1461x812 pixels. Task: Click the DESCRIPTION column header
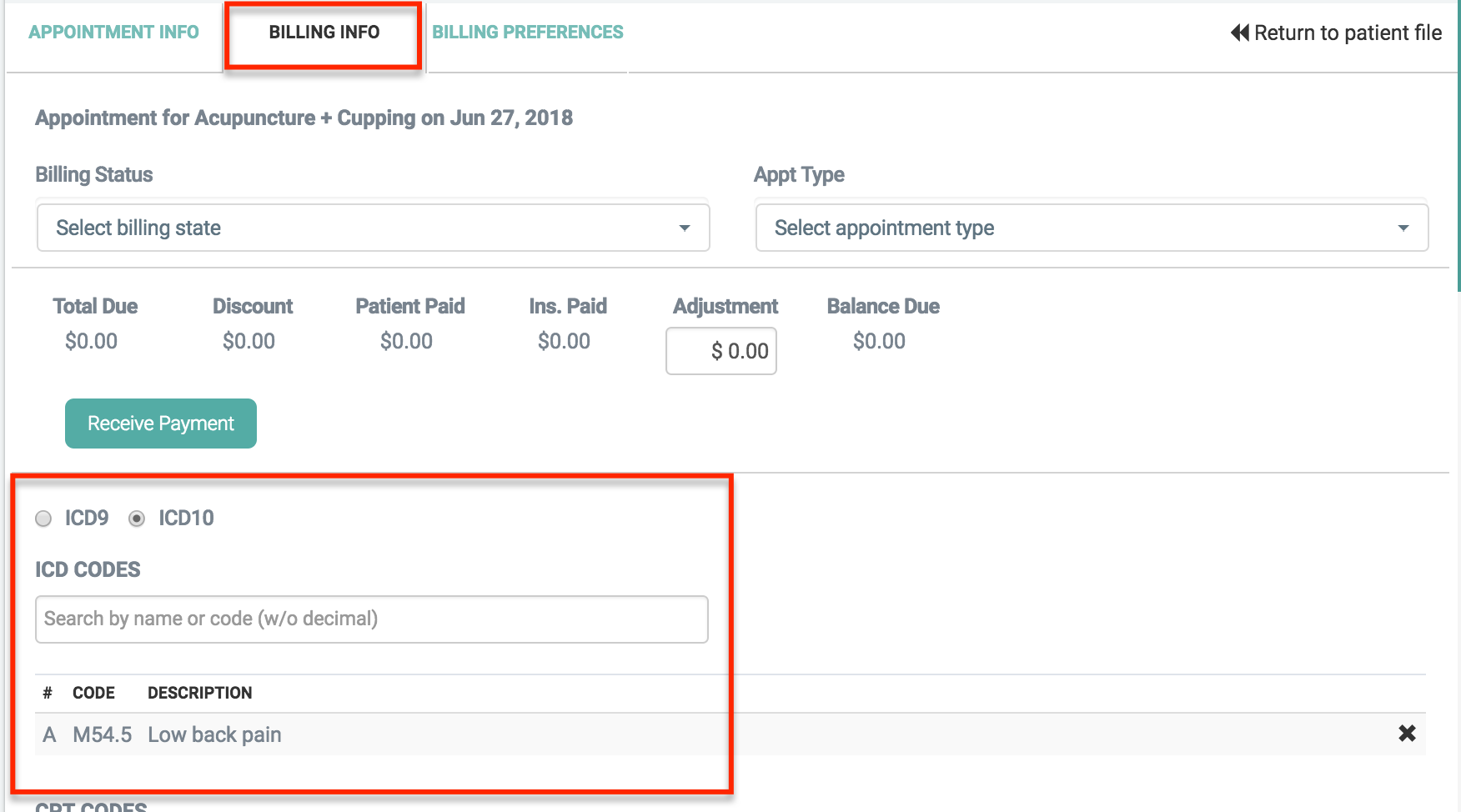point(199,693)
